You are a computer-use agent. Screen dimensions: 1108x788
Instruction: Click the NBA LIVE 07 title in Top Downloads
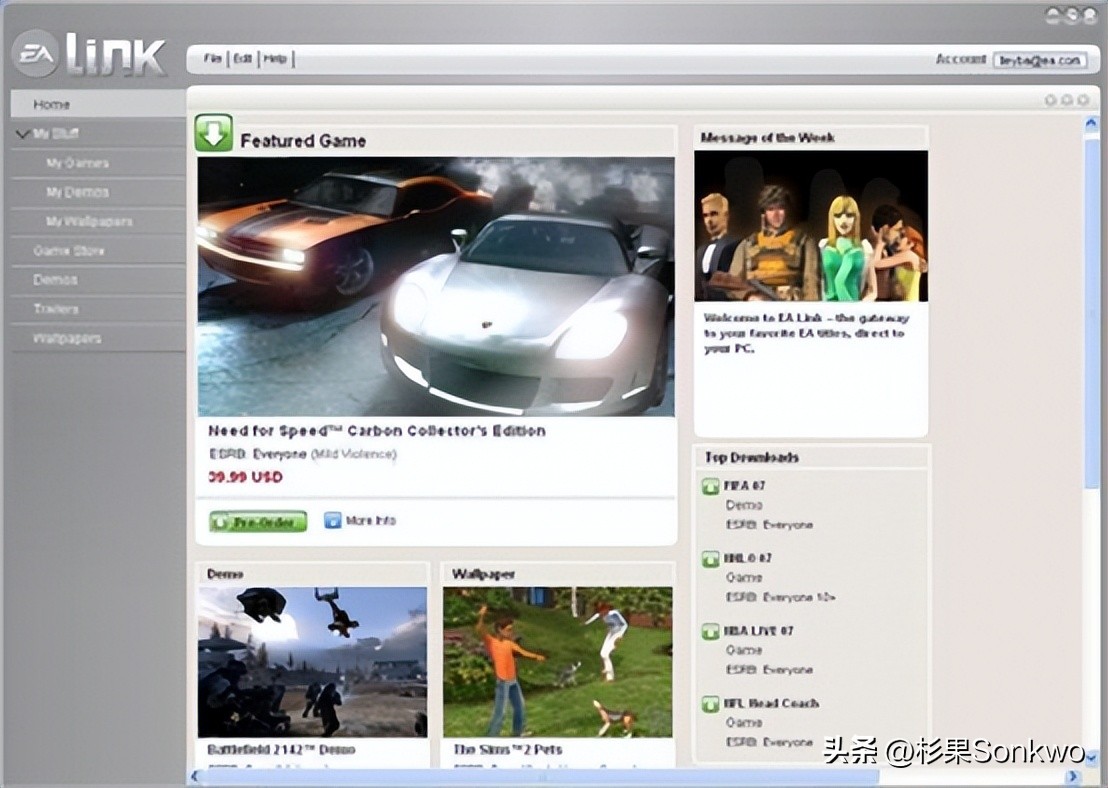[758, 630]
